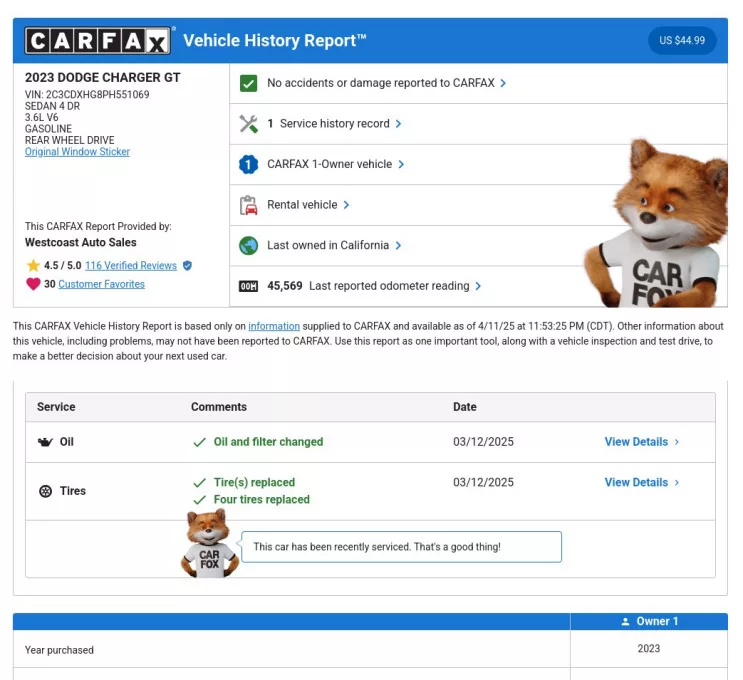Click the odometer reading icon

point(249,286)
